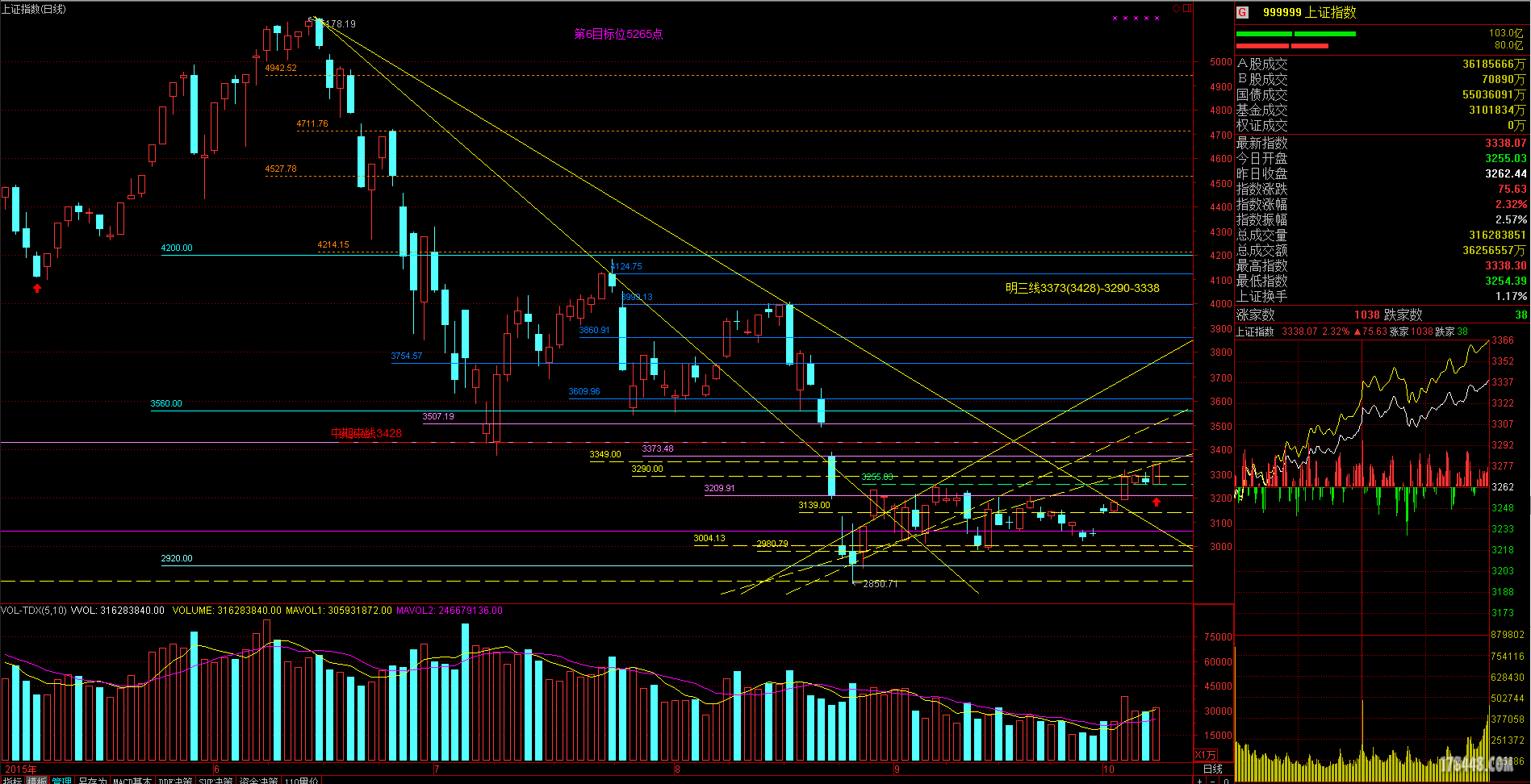Select the 110周价 template tab

[302, 780]
